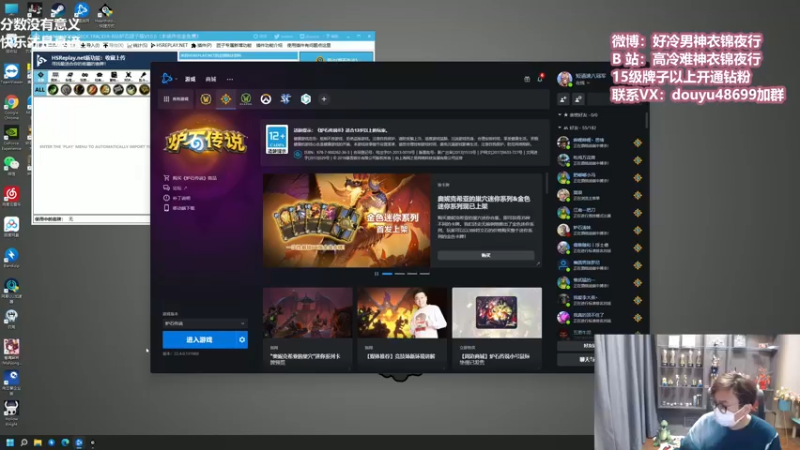Select the World of Warcraft game icon

click(x=206, y=99)
